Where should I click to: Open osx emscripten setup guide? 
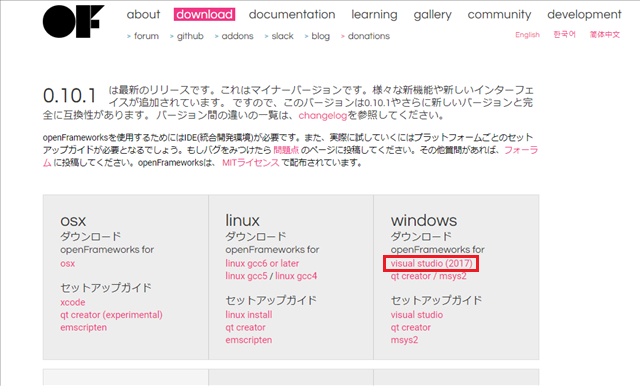[x=83, y=328]
